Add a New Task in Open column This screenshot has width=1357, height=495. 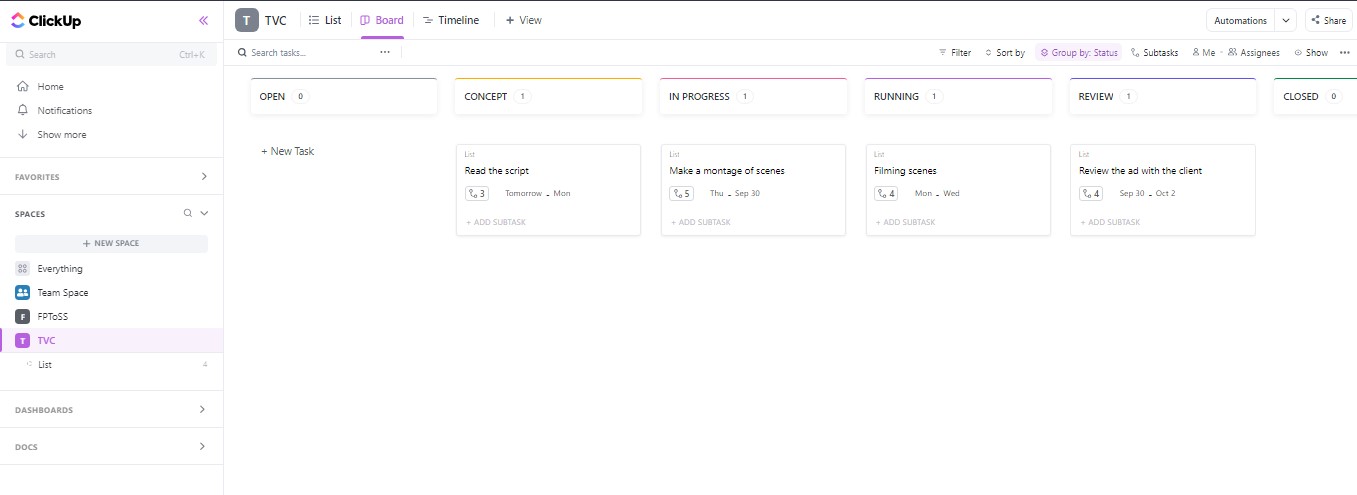[288, 152]
